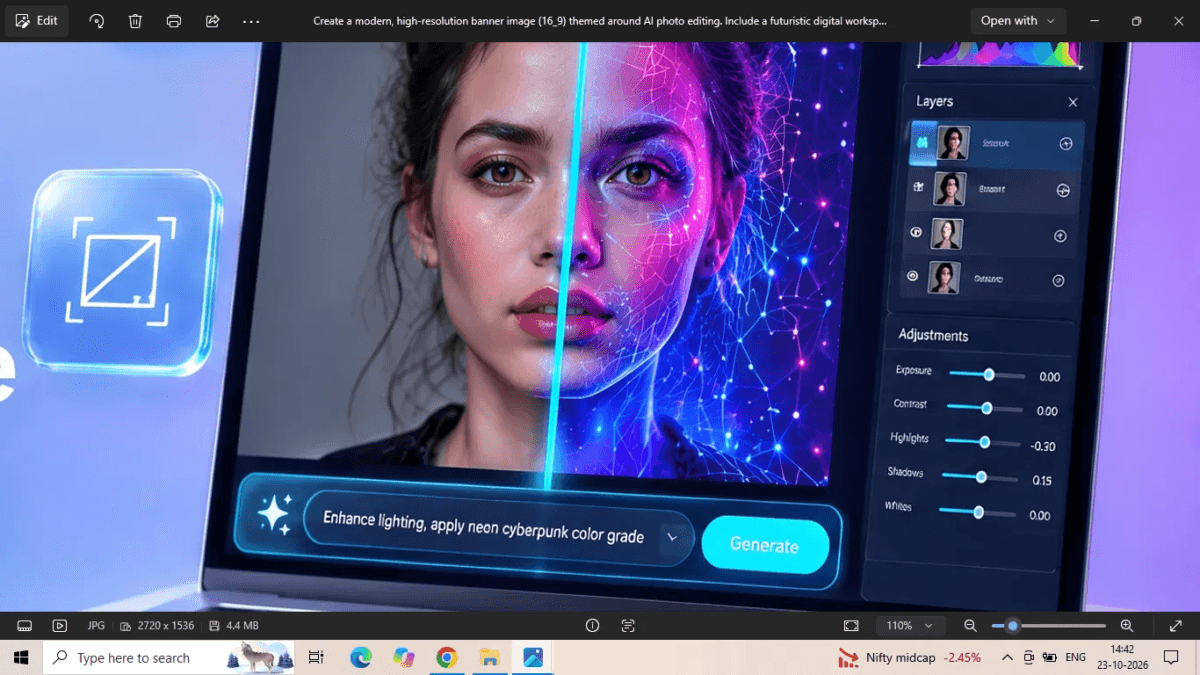
Task: Rotate the image with the rotate icon
Action: point(97,21)
